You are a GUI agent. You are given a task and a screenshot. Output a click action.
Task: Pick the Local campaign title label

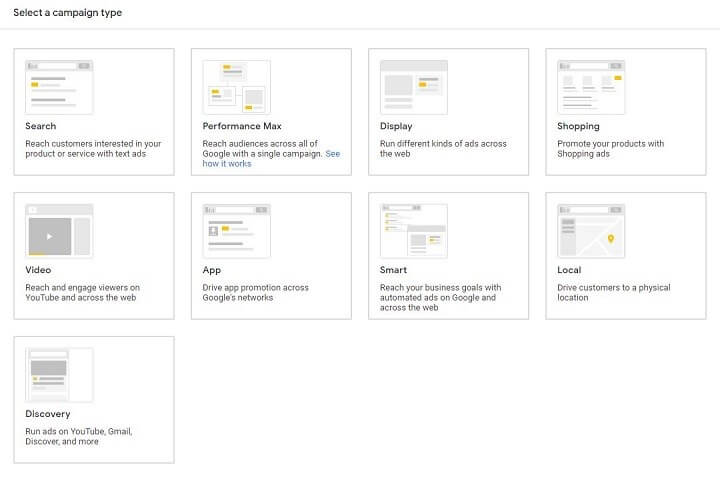[569, 270]
